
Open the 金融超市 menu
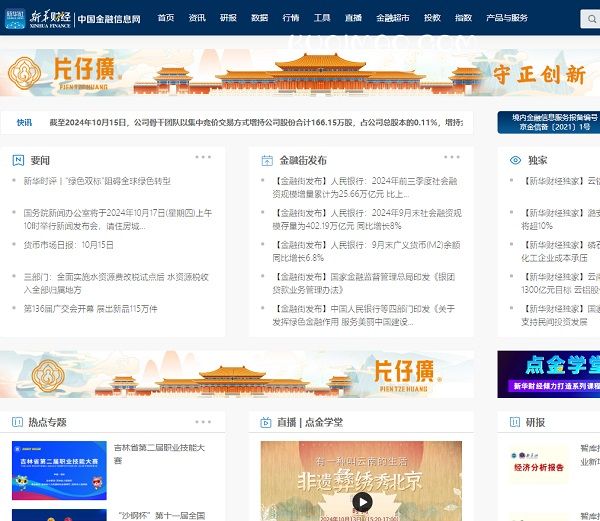pyautogui.click(x=393, y=18)
